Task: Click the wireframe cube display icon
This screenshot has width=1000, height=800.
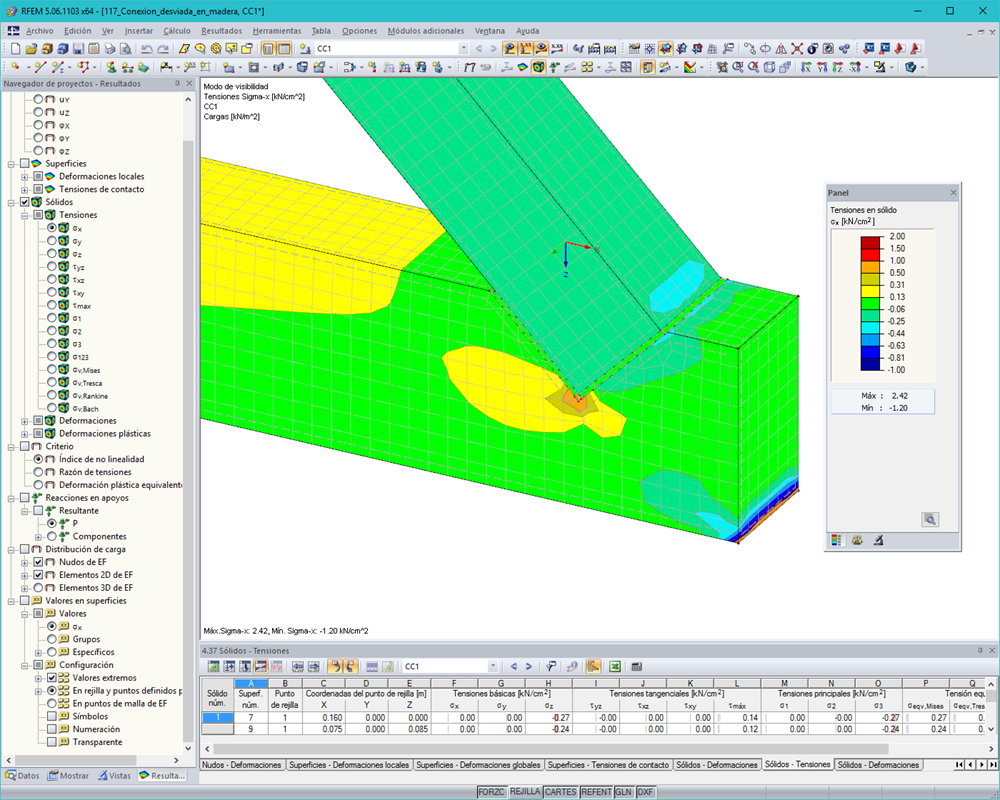Action: tap(769, 67)
